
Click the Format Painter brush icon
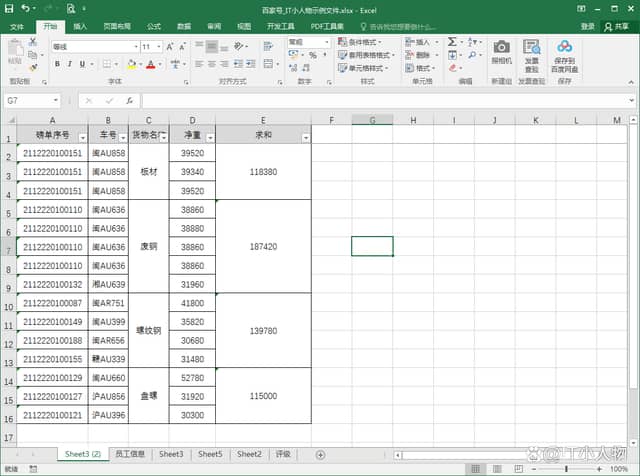(33, 68)
